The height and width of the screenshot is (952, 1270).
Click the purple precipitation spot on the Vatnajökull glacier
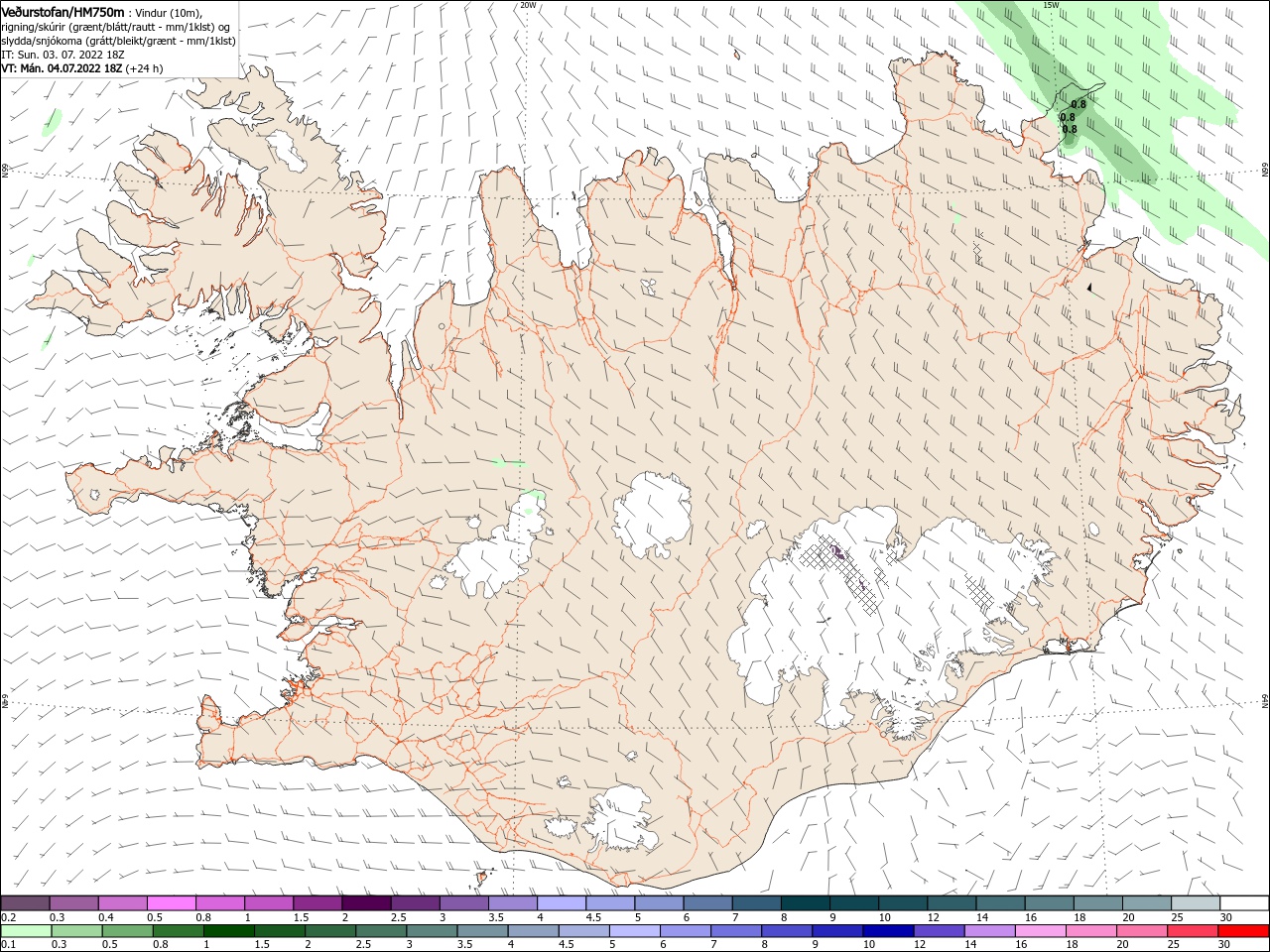click(x=836, y=552)
